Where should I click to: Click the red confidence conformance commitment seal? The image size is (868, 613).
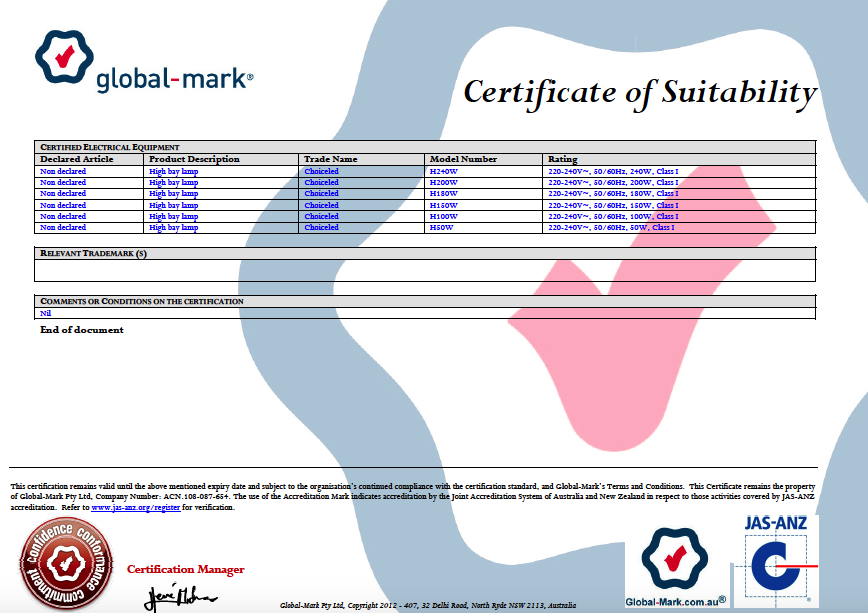(66, 564)
